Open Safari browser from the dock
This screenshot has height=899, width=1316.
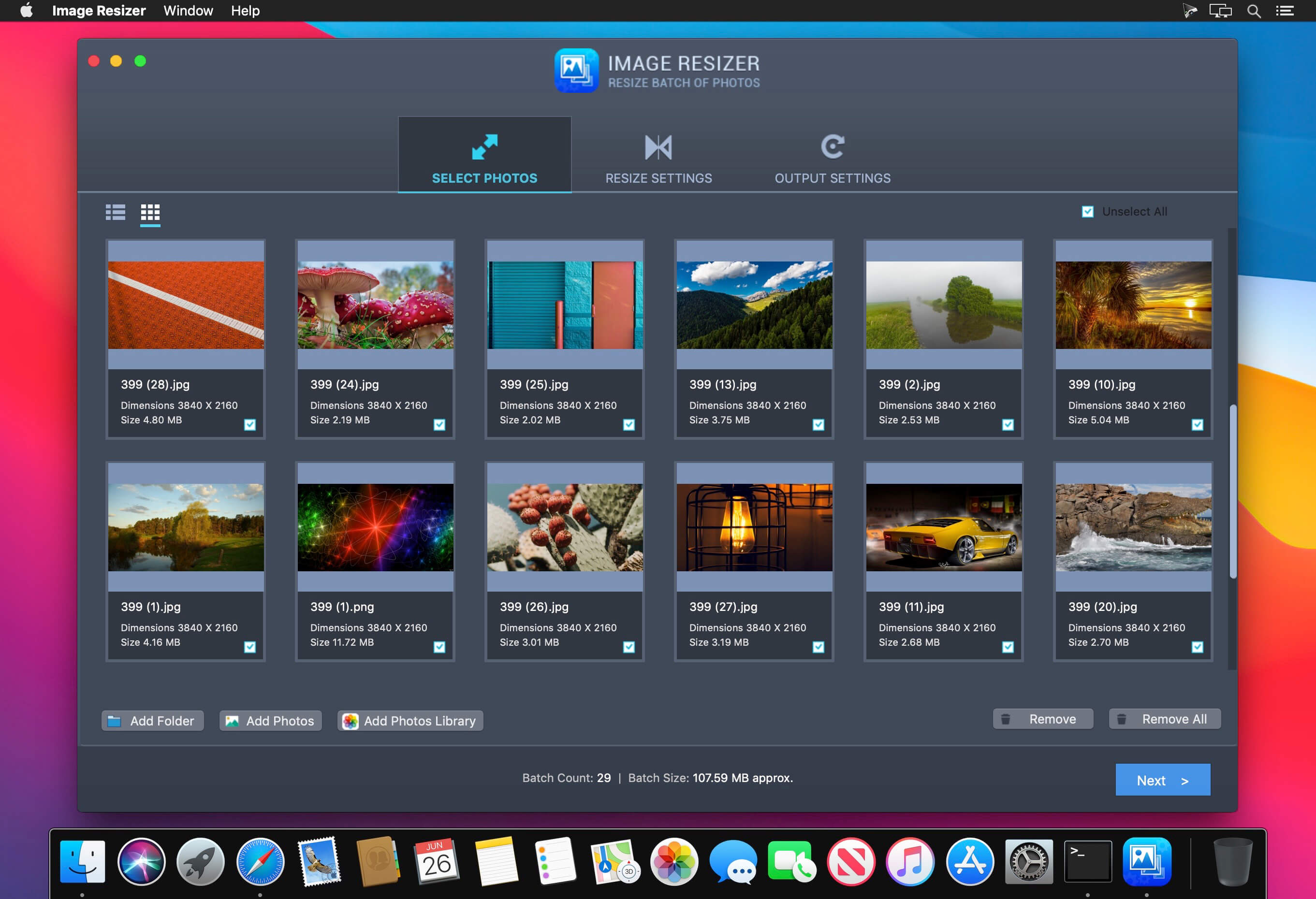click(261, 862)
